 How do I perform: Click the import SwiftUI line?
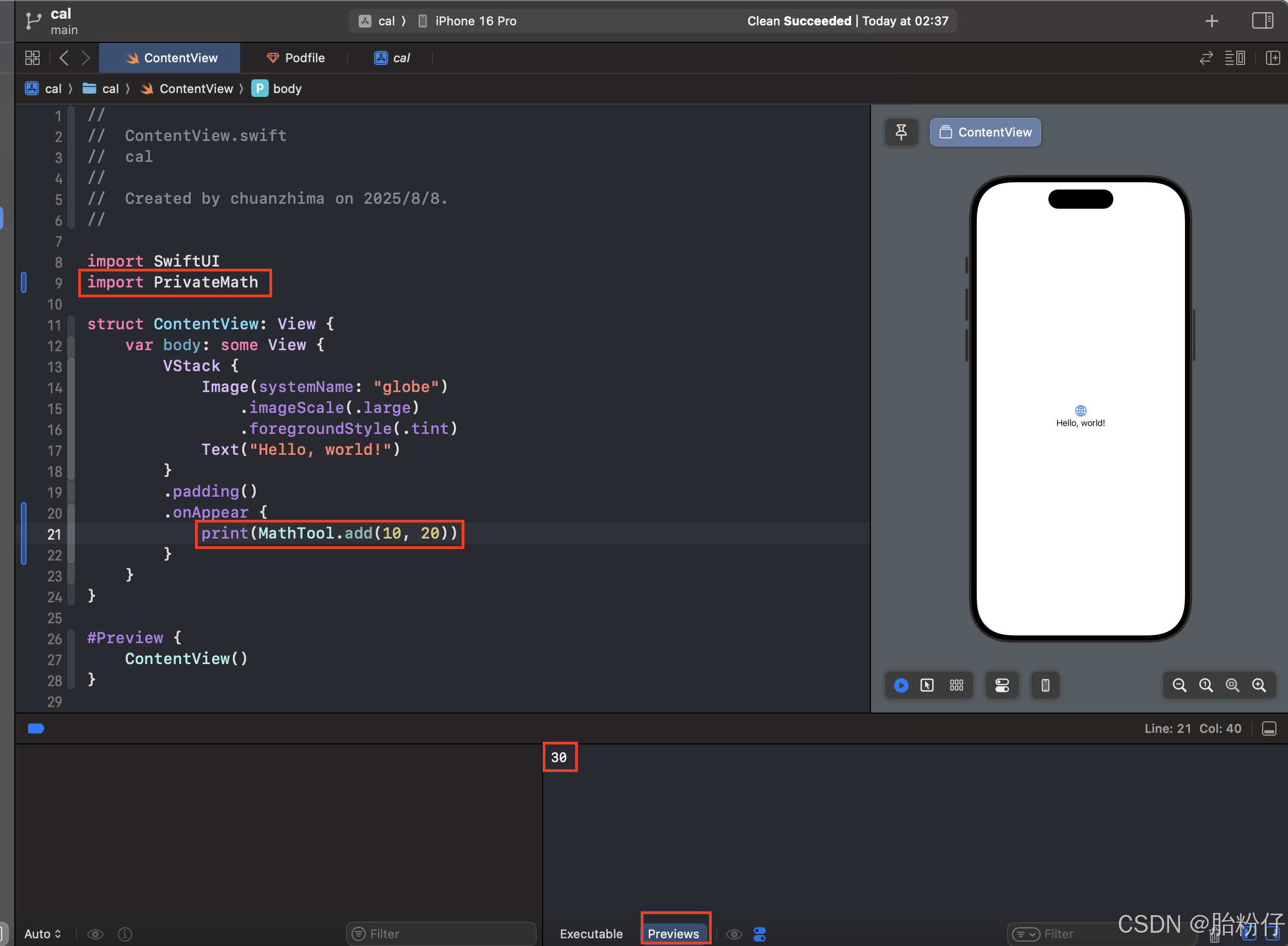tap(153, 262)
